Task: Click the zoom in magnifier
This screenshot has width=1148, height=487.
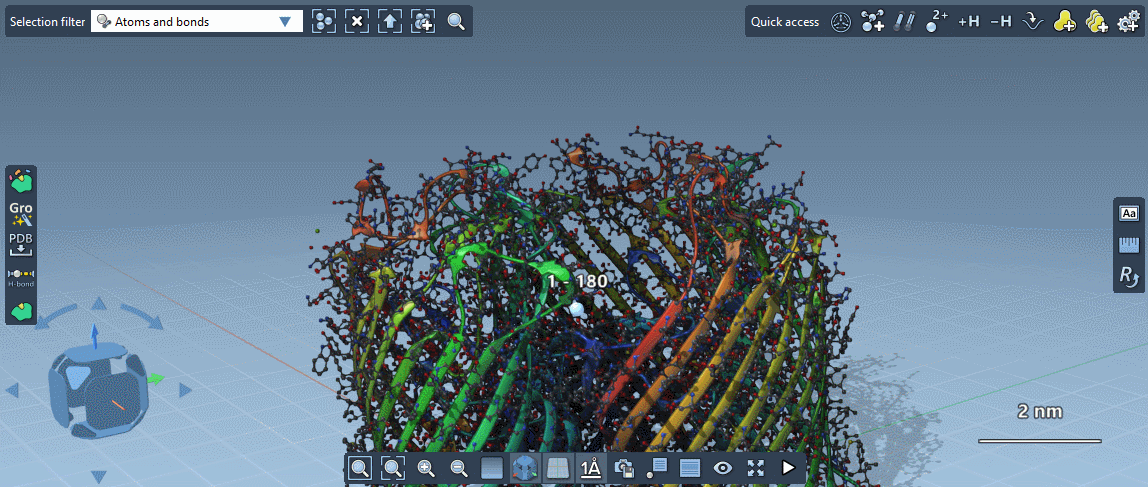Action: pyautogui.click(x=426, y=468)
